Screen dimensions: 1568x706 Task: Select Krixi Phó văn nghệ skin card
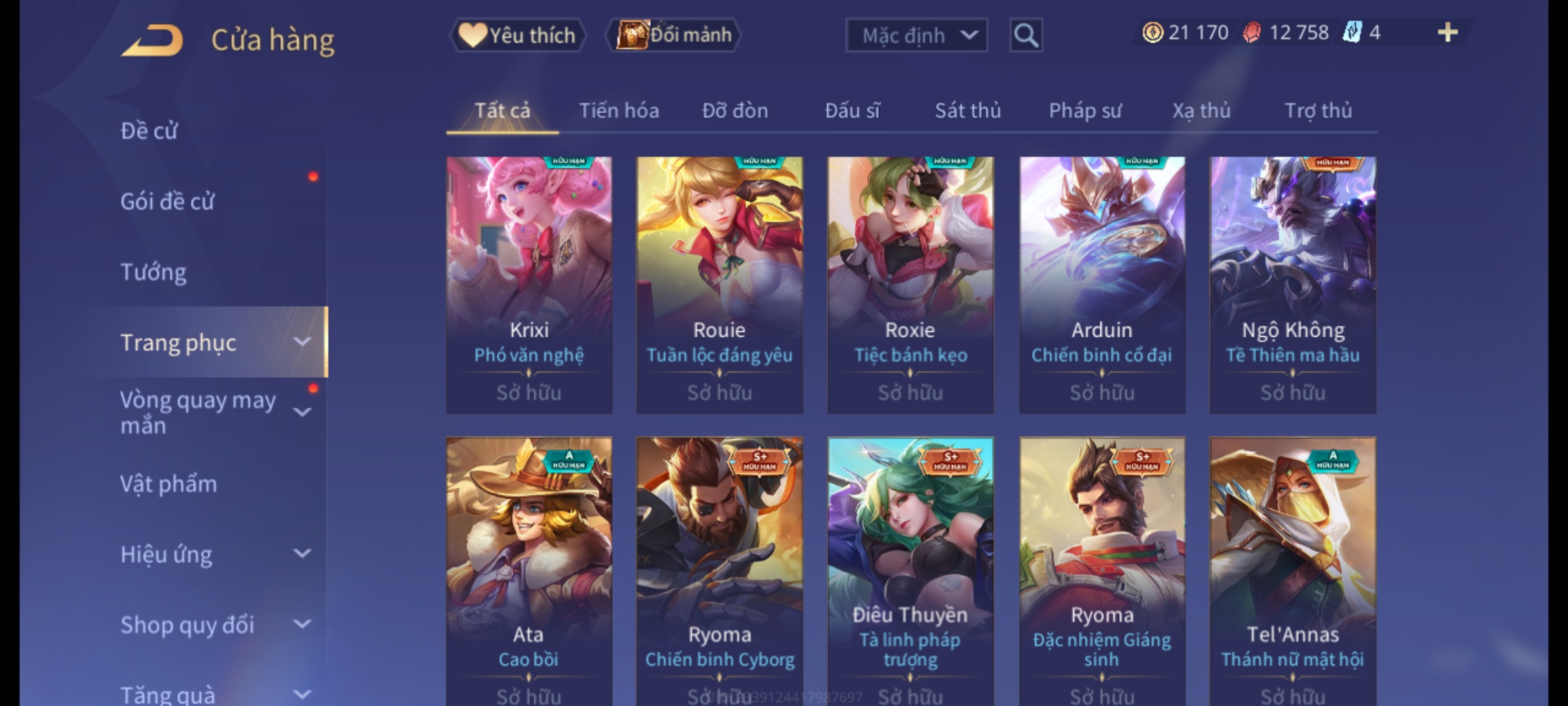tap(529, 285)
